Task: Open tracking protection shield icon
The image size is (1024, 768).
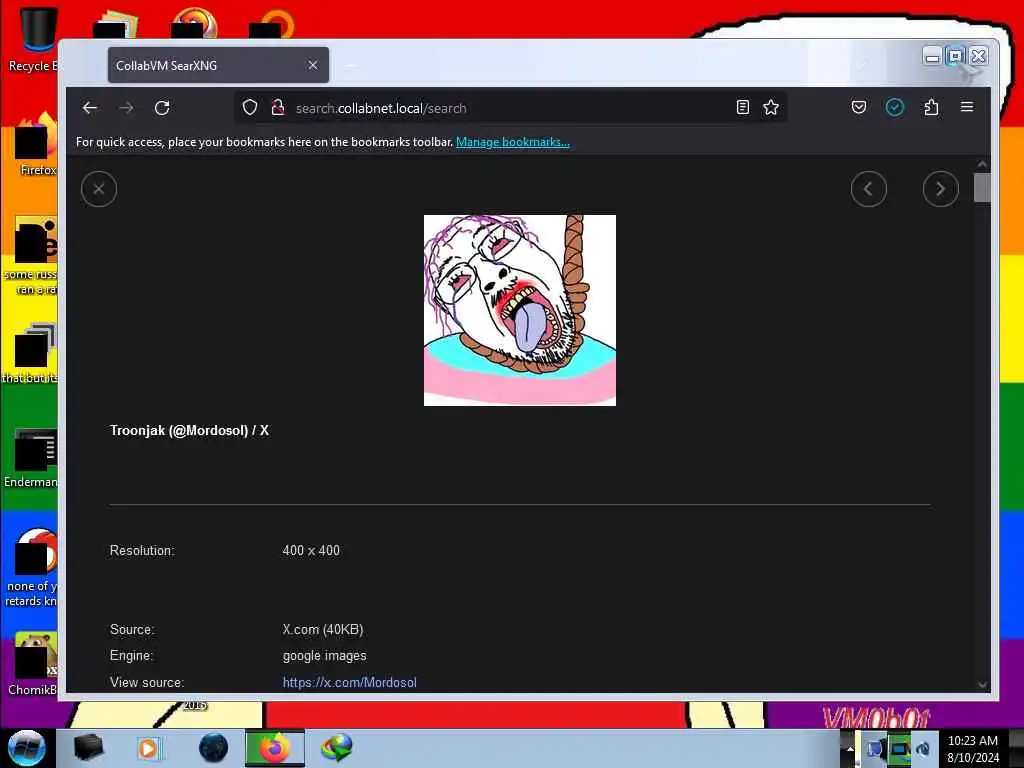Action: pos(249,108)
